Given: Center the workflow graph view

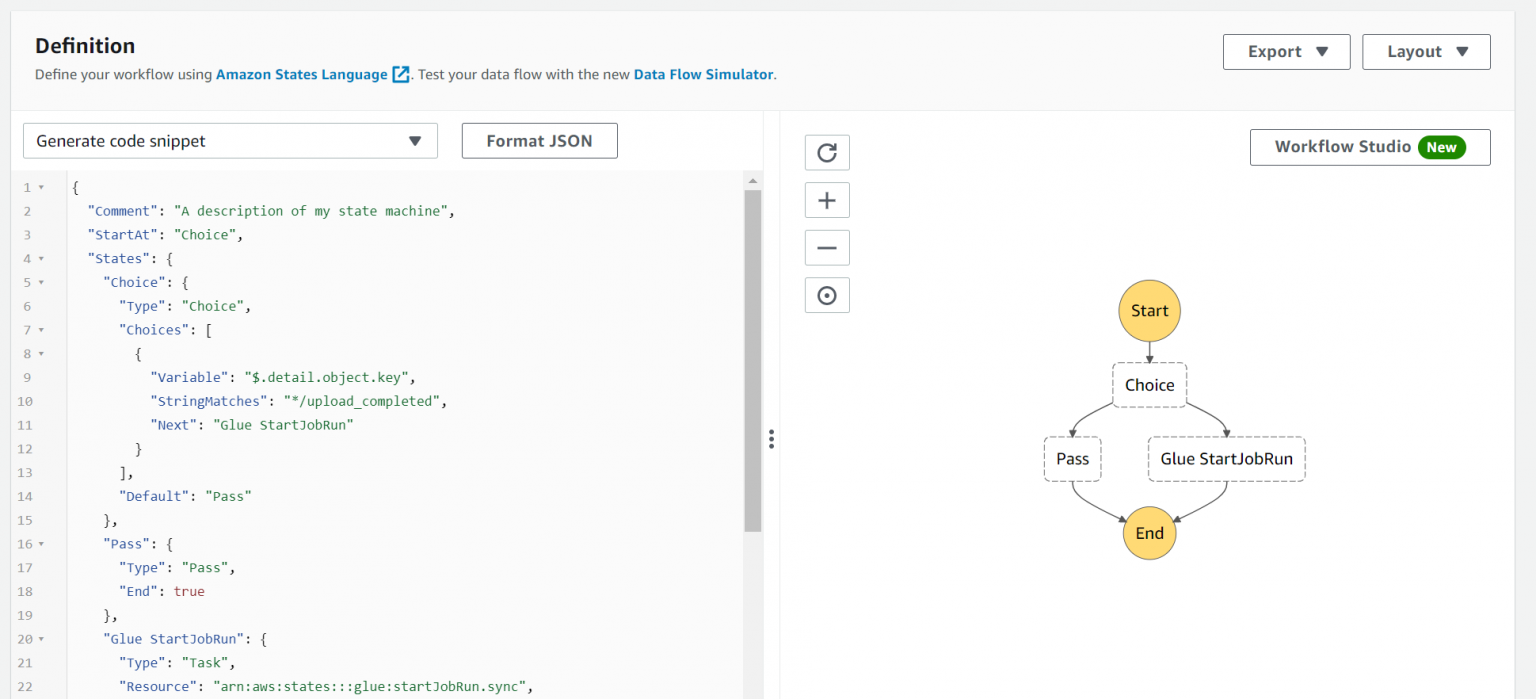Looking at the screenshot, I should click(x=827, y=294).
